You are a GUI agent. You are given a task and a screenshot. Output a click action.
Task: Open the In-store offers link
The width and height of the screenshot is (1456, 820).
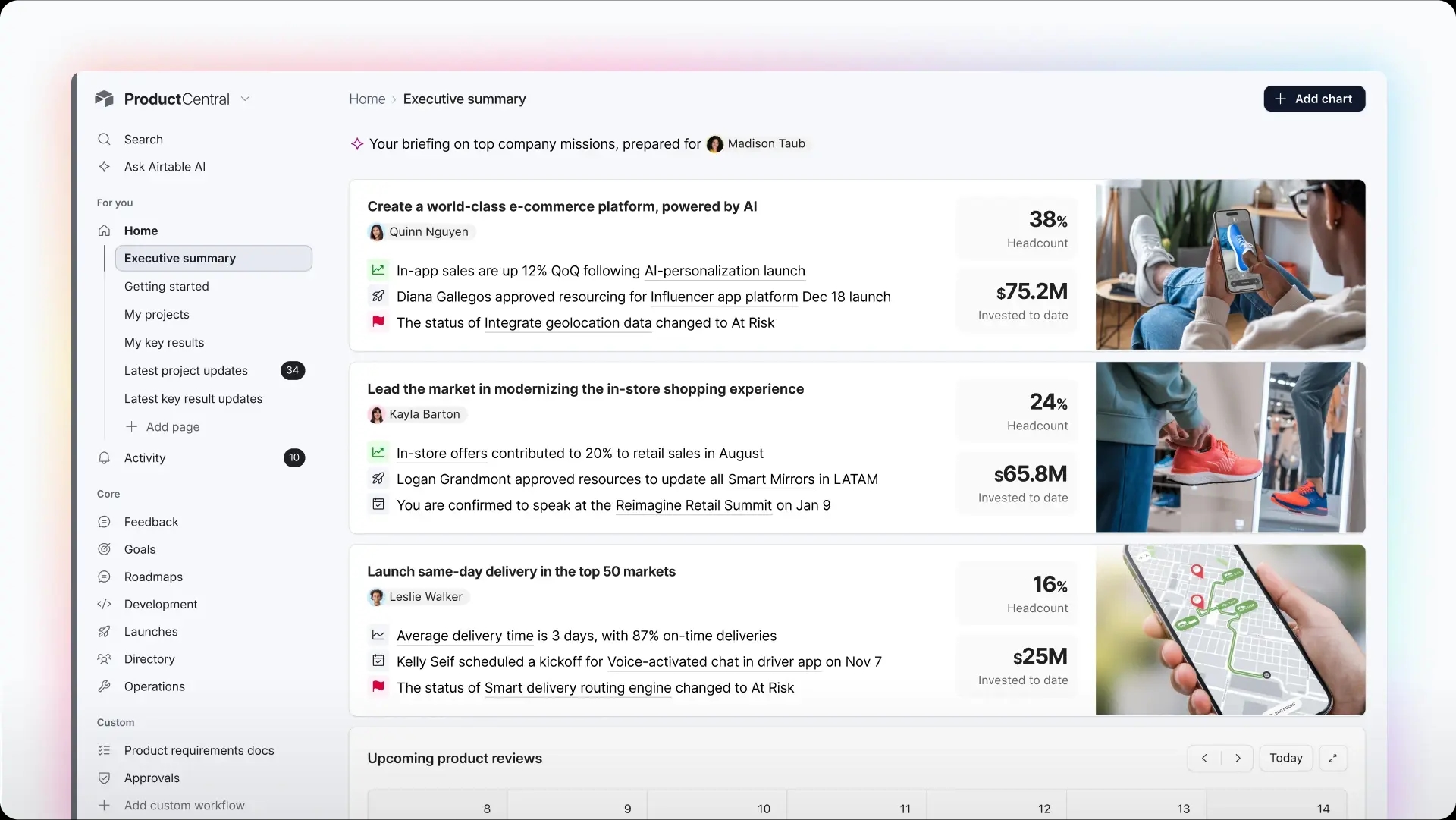442,453
